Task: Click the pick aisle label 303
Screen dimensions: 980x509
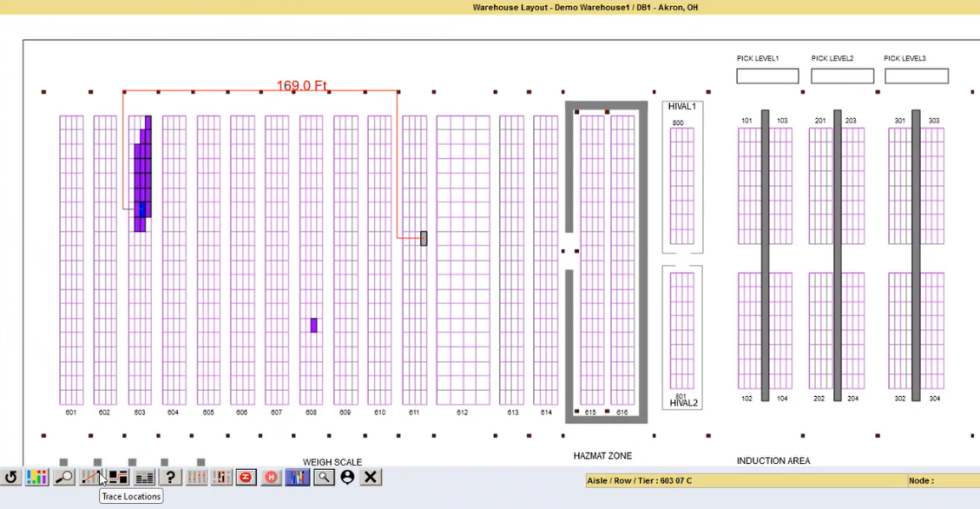Action: (x=934, y=121)
